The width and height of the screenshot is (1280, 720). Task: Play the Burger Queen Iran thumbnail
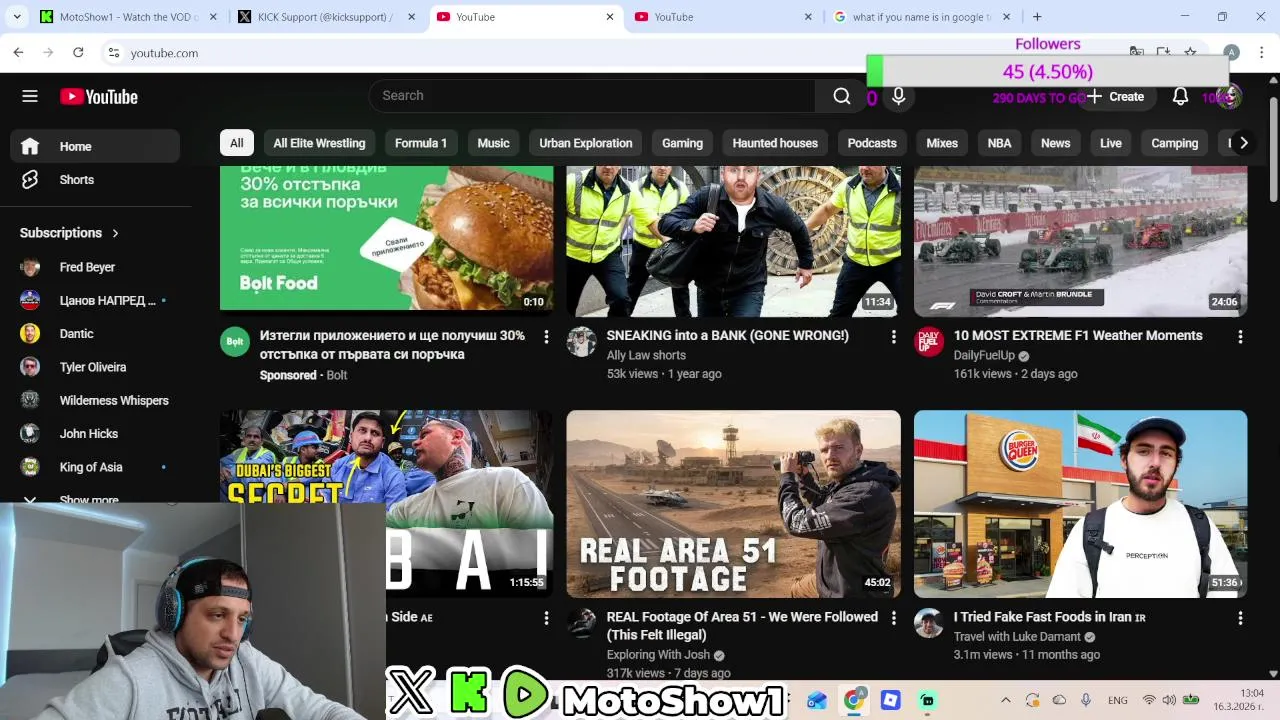1080,504
